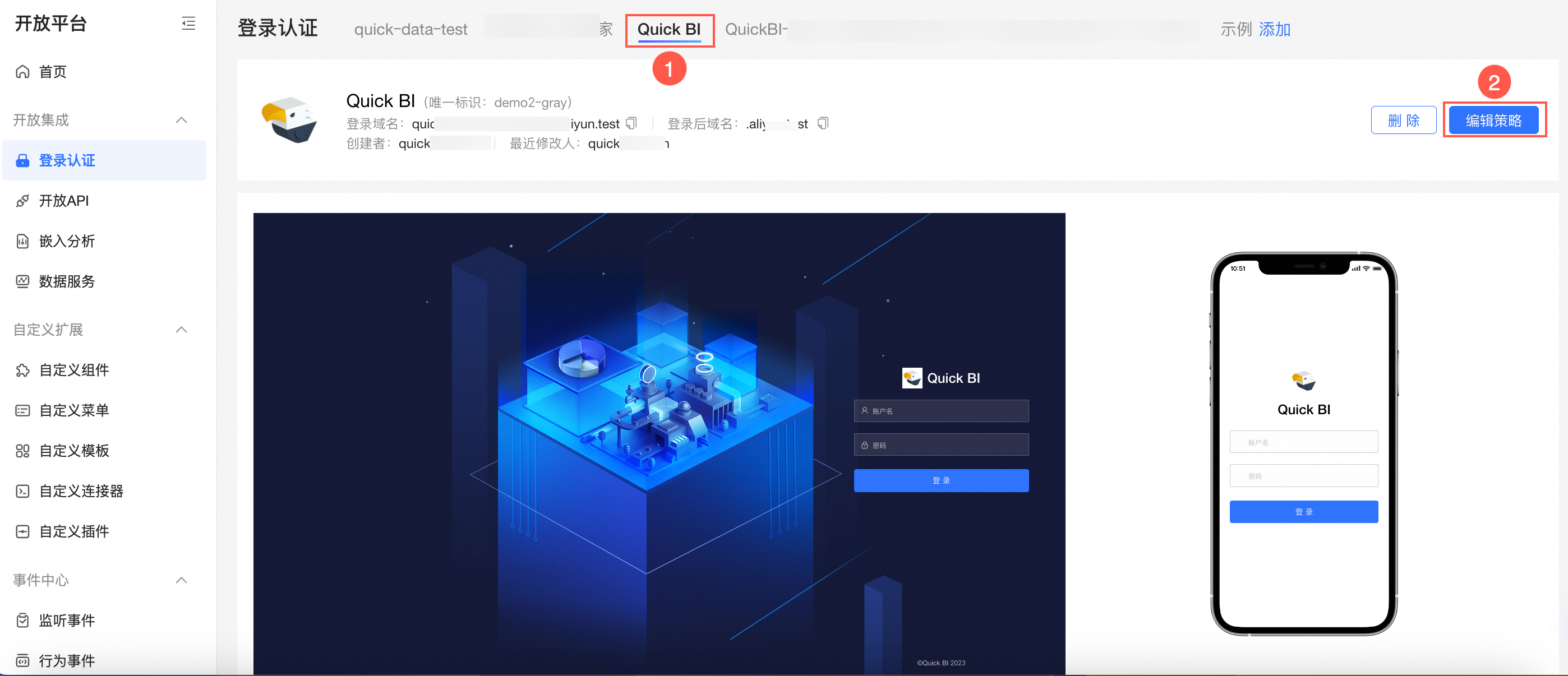This screenshot has width=1568, height=676.
Task: Click the puzzle icon for 自定义组件
Action: click(x=22, y=370)
